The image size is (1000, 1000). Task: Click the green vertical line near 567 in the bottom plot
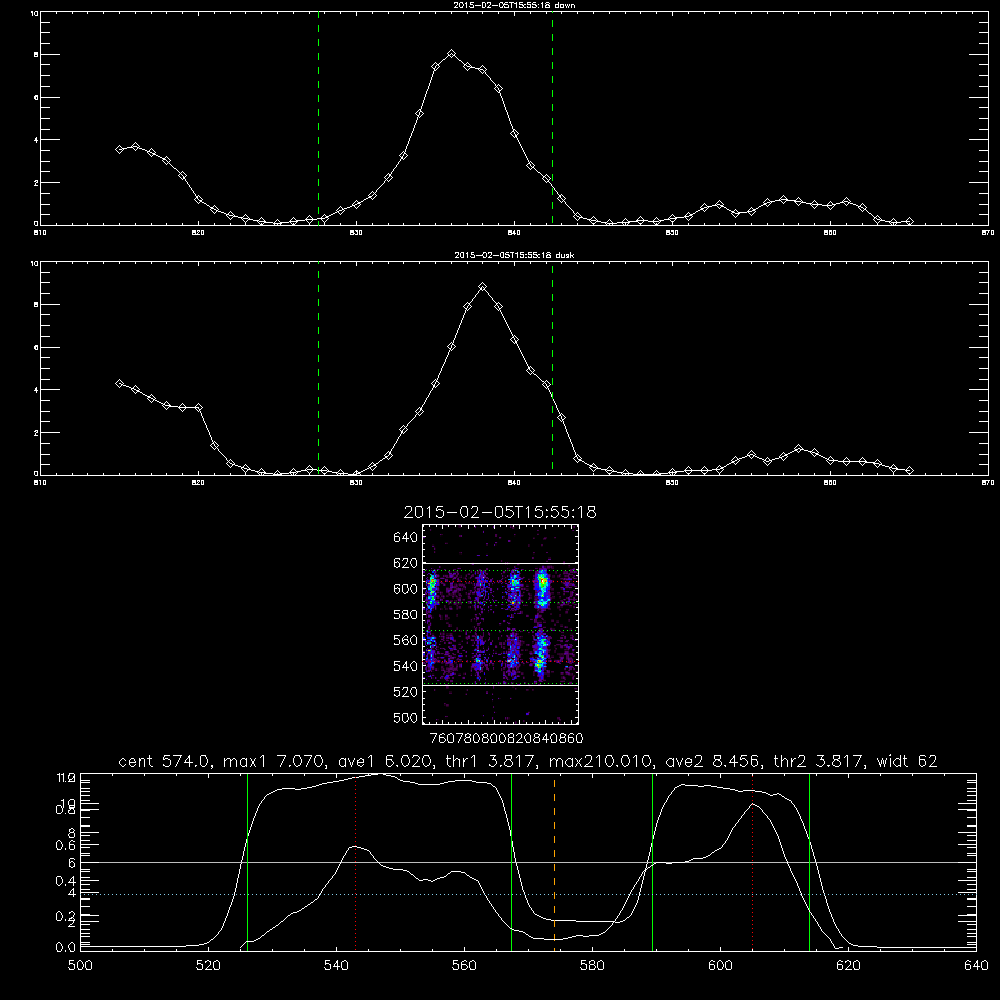point(511,862)
